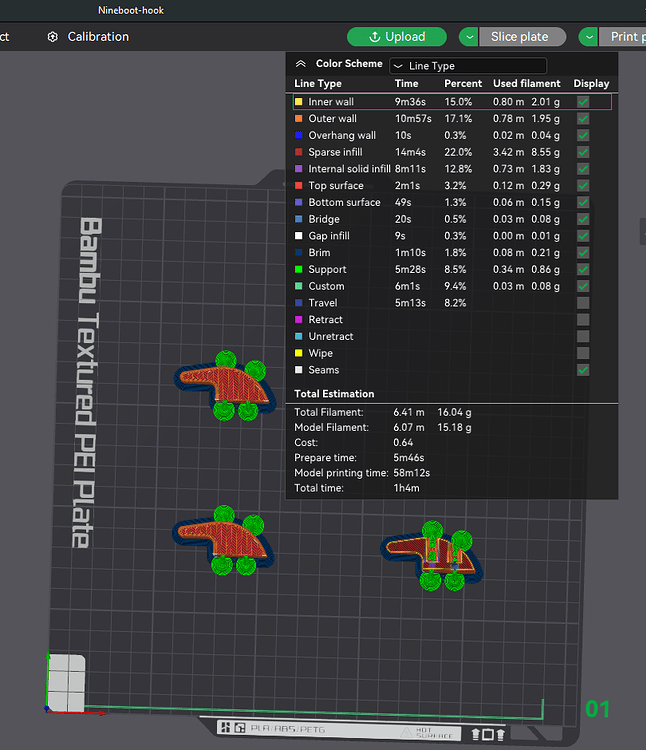The height and width of the screenshot is (750, 646).
Task: Toggle Outer wall display checkbox
Action: 583,119
